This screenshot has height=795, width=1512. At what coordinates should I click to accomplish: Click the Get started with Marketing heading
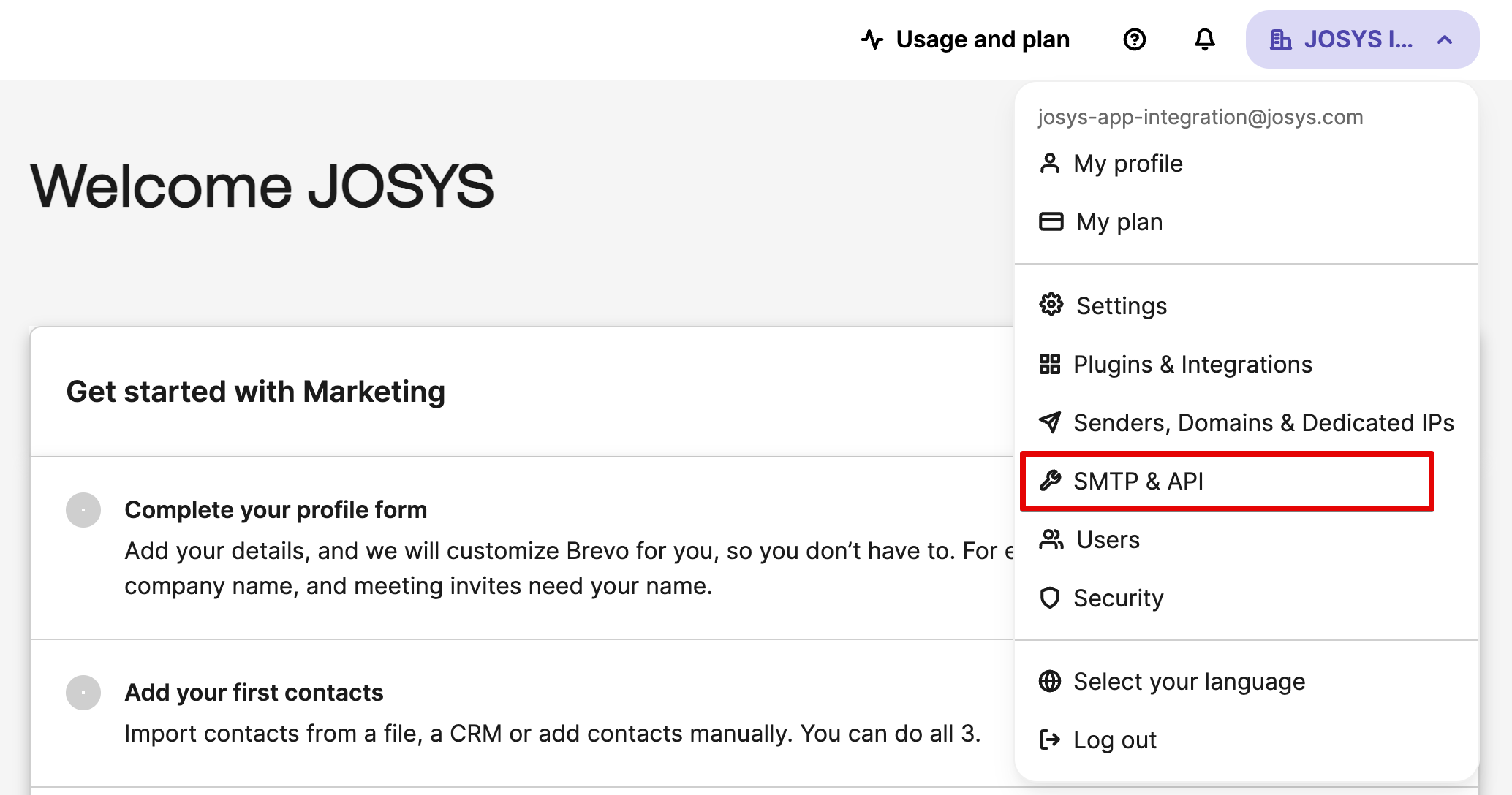tap(256, 392)
